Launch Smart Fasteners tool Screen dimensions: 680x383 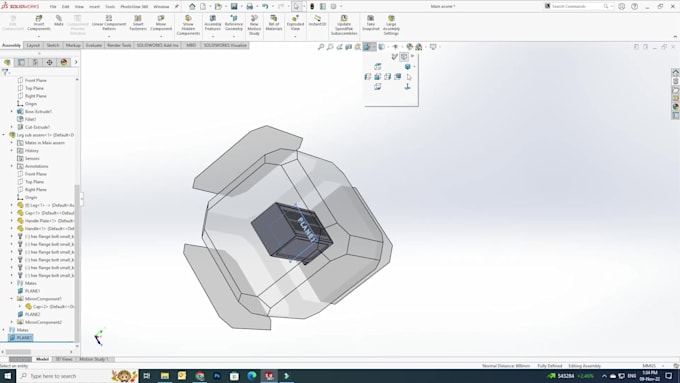138,23
